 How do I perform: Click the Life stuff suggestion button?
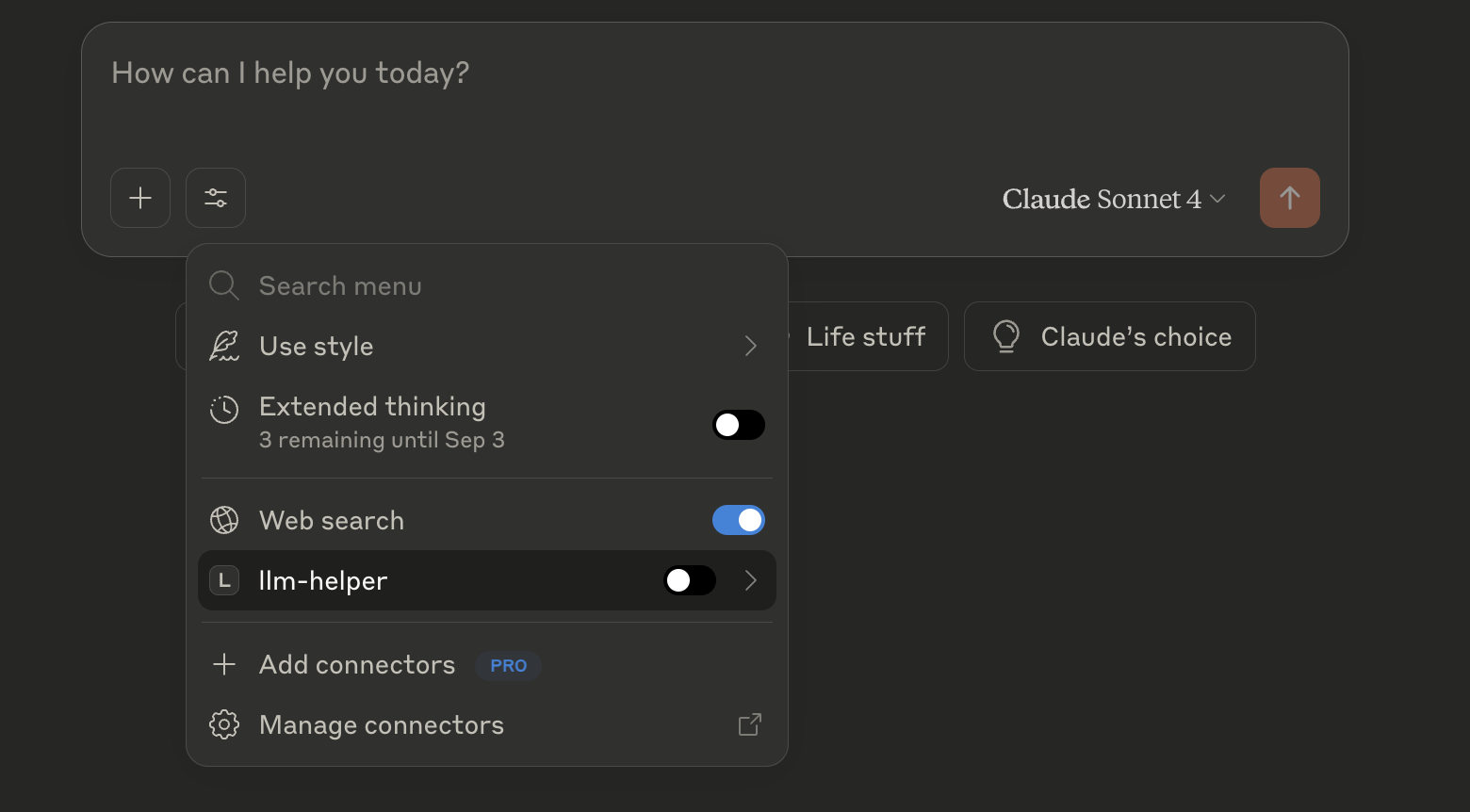coord(866,336)
